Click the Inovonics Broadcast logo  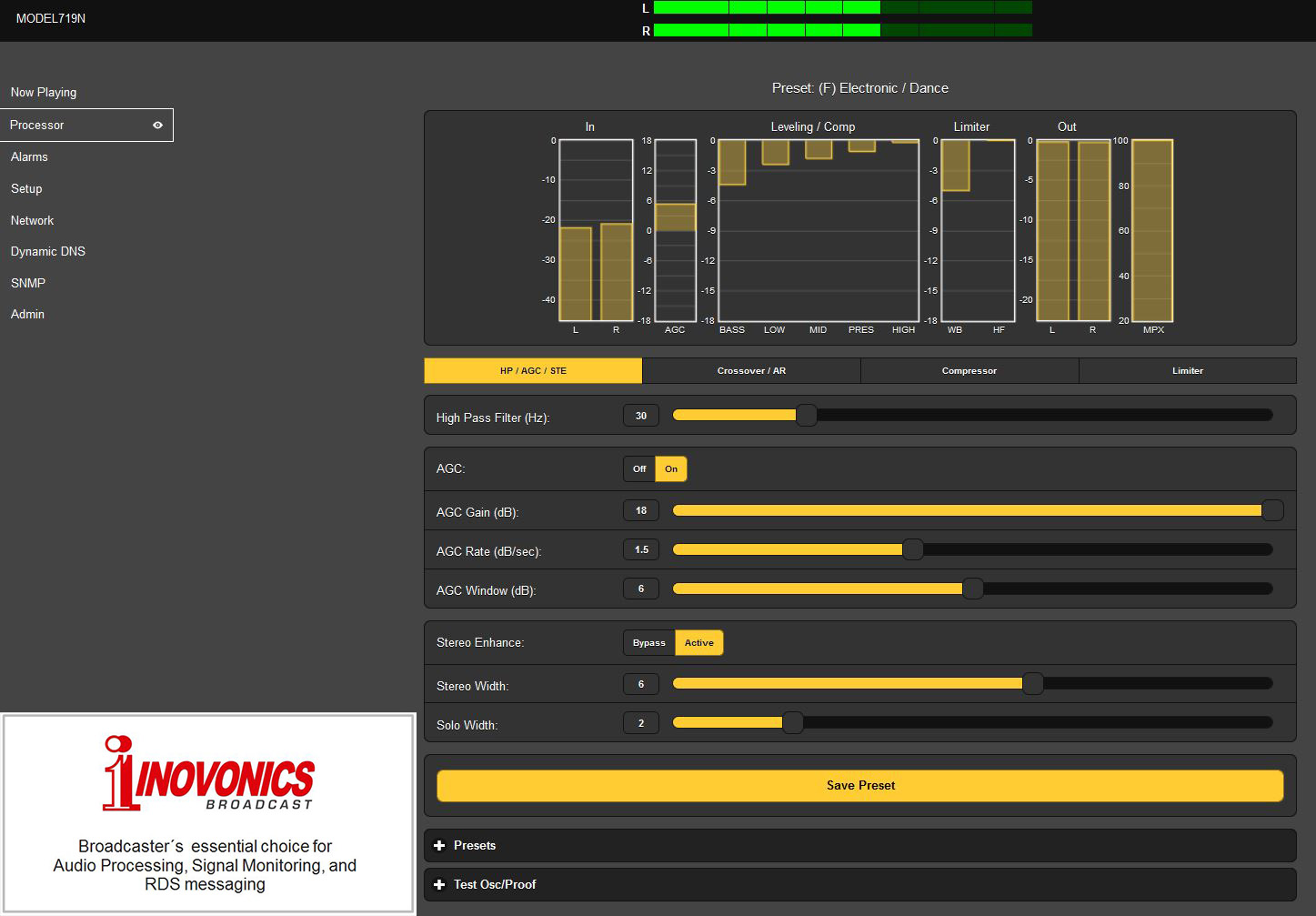[x=208, y=774]
